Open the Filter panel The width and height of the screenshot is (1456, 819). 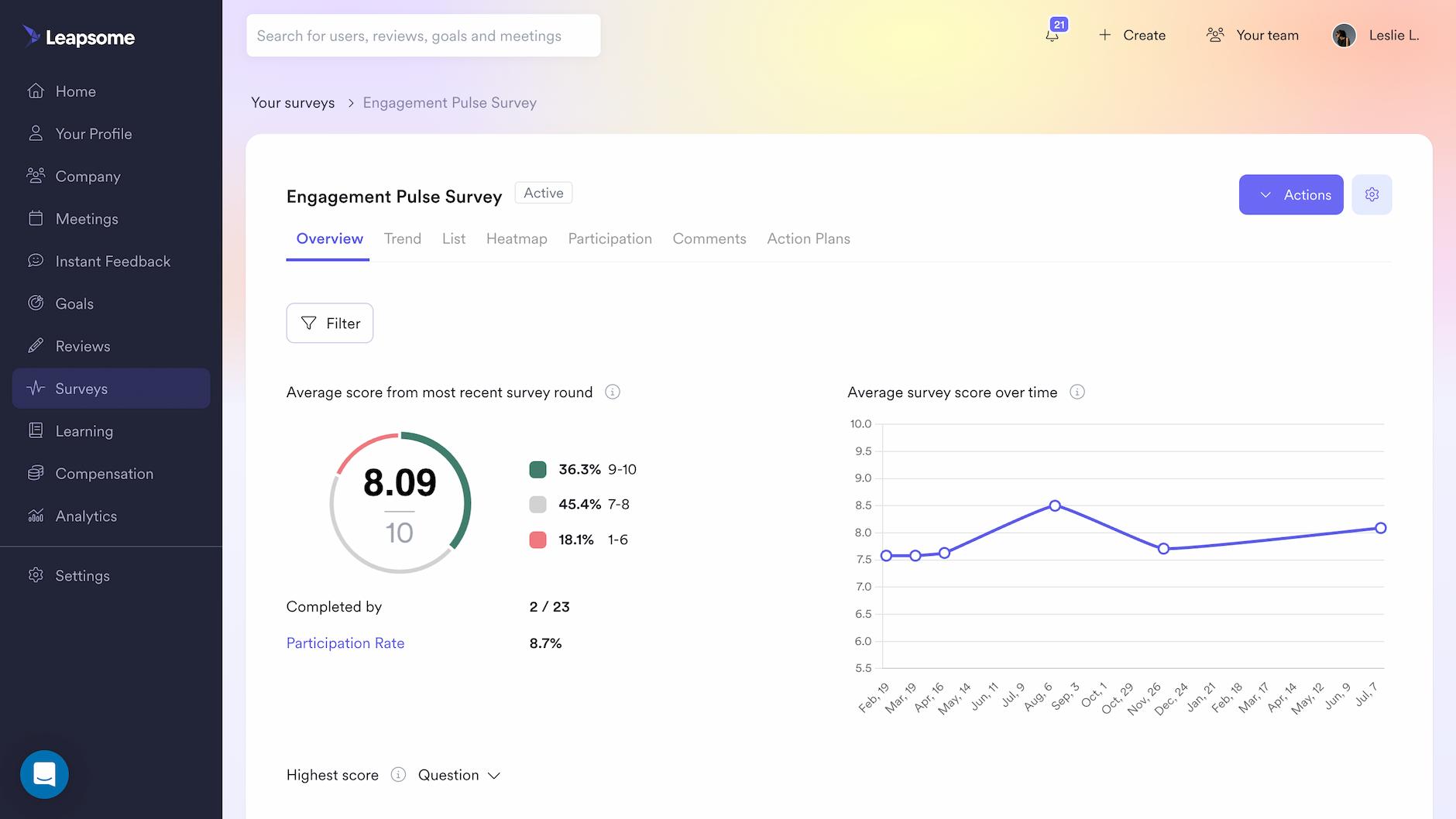tap(329, 323)
